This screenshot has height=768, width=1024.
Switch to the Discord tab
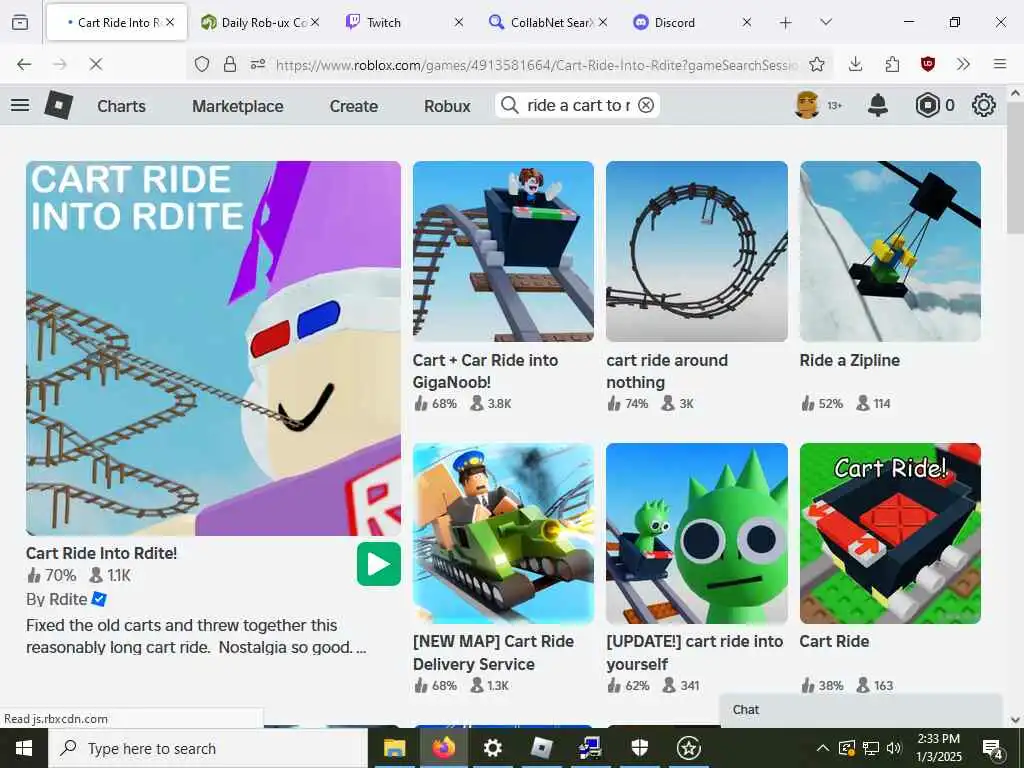(x=691, y=22)
